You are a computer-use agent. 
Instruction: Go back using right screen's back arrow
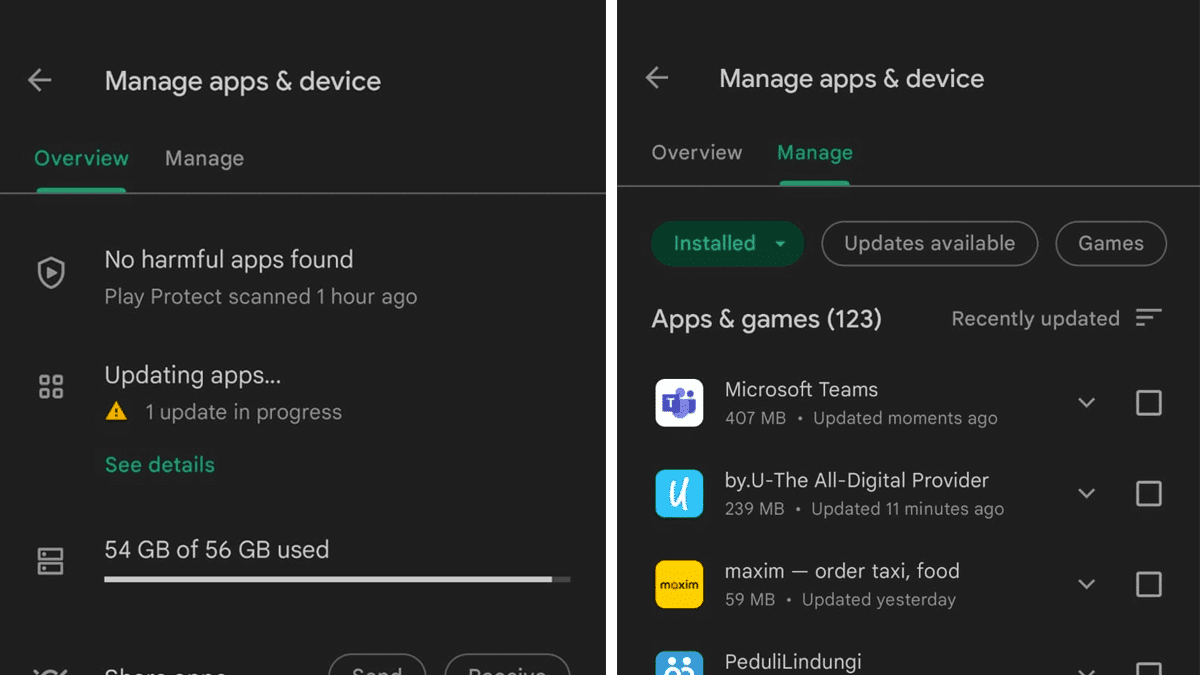click(657, 78)
